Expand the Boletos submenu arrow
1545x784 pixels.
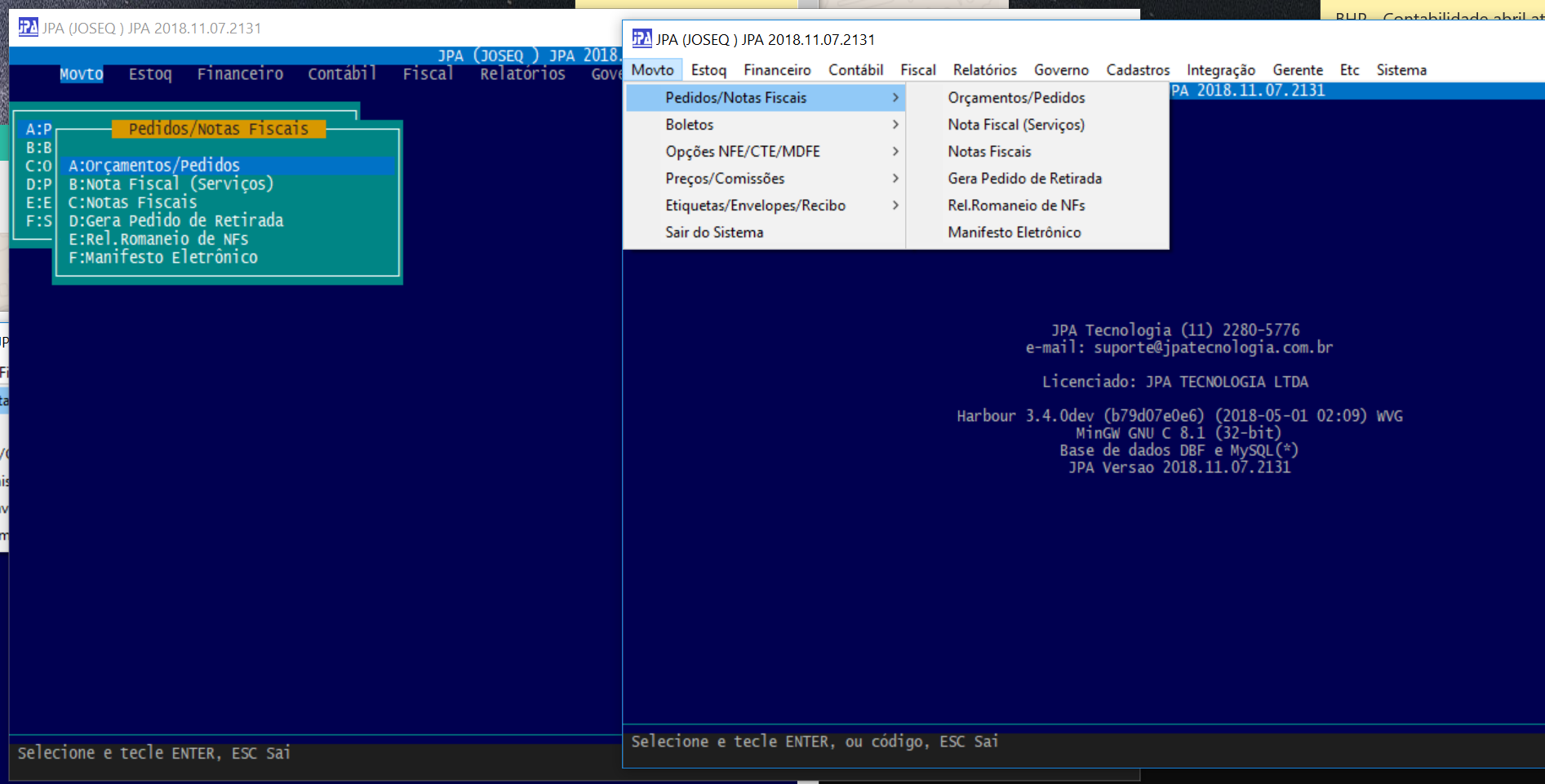(x=895, y=124)
